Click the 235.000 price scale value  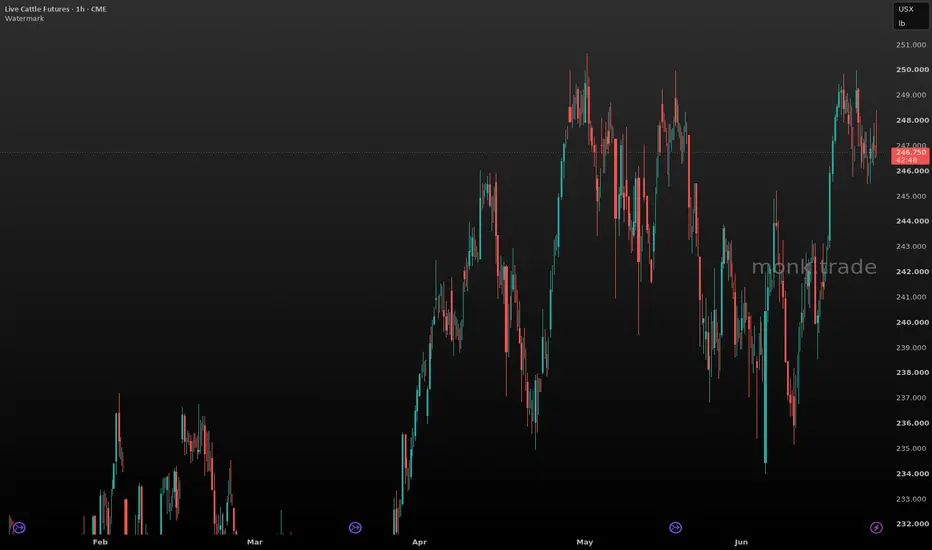(911, 448)
